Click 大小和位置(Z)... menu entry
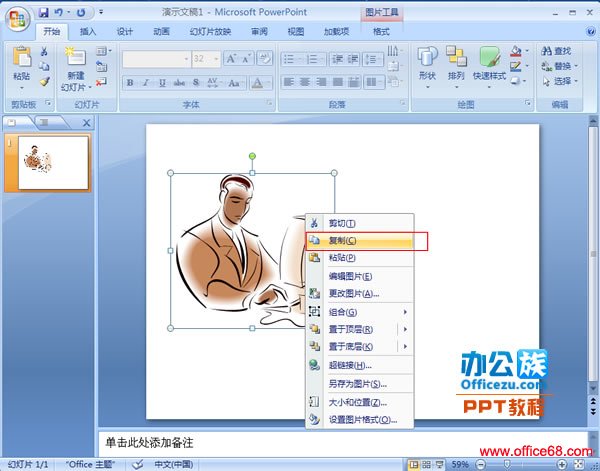The height and width of the screenshot is (471, 600). coord(360,403)
